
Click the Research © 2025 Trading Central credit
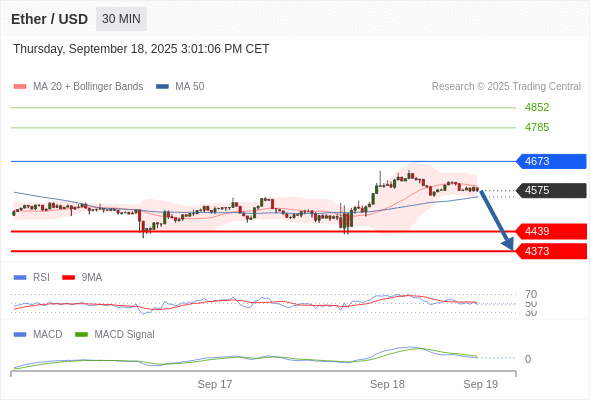click(x=506, y=87)
